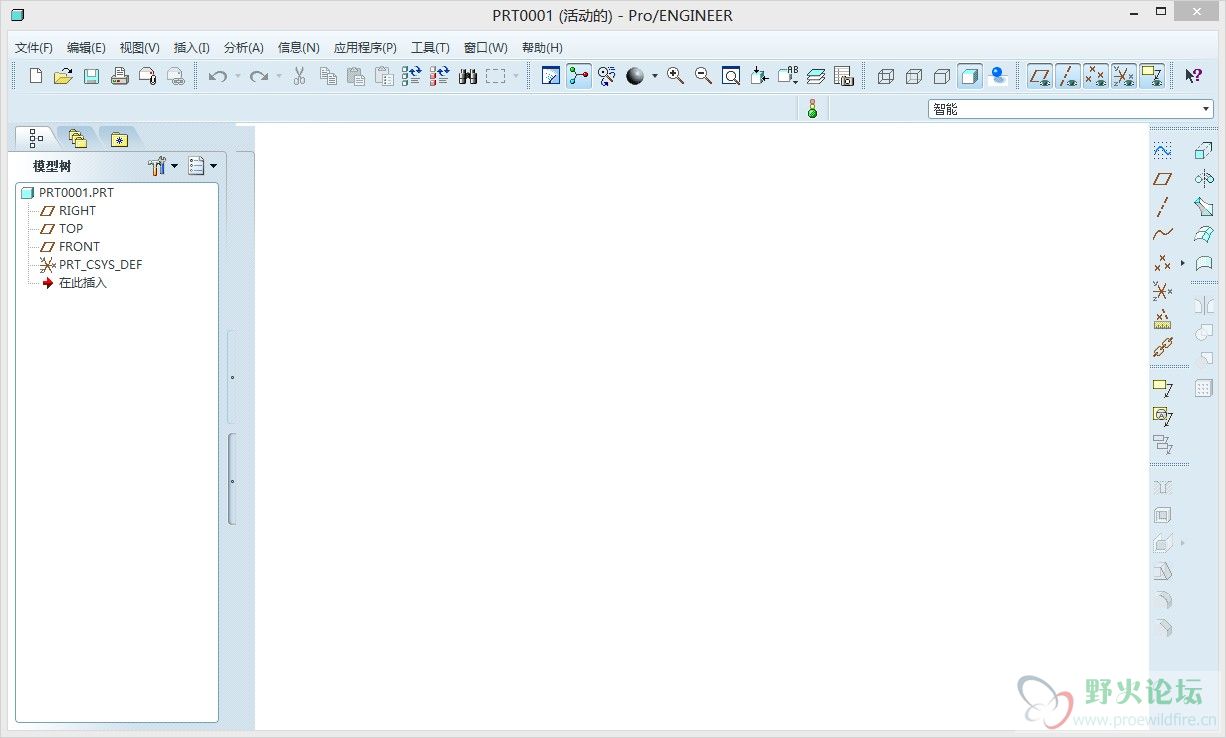The width and height of the screenshot is (1226, 738).
Task: Switch to wireframe display mode
Action: click(885, 76)
